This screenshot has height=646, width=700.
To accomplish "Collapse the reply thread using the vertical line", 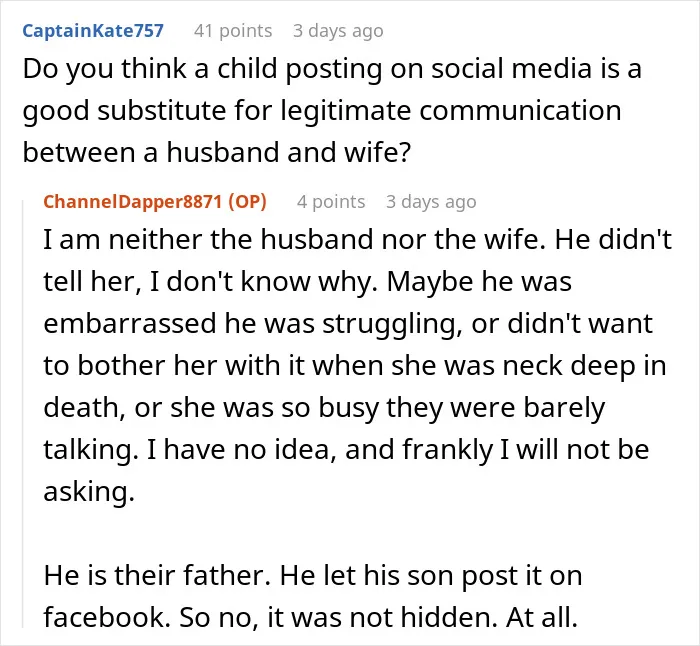I will point(23,413).
